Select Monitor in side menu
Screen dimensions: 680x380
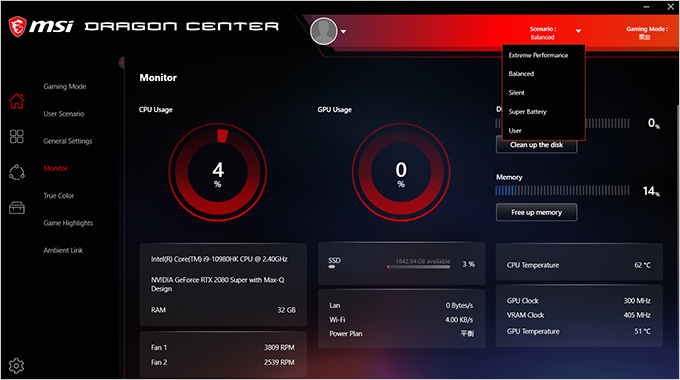[56, 168]
